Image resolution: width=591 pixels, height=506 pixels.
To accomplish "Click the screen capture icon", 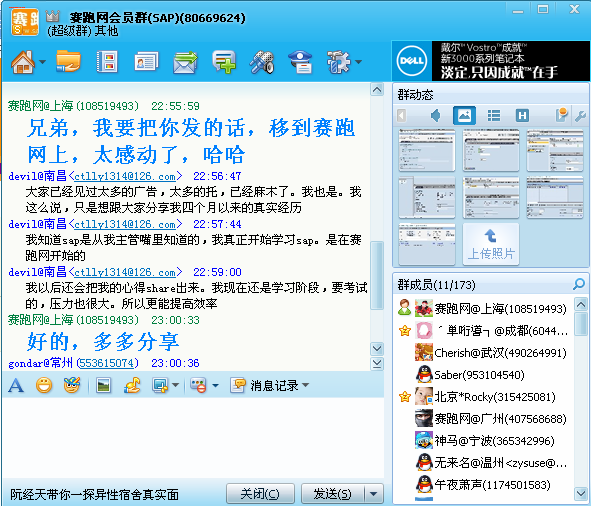I will coord(160,385).
